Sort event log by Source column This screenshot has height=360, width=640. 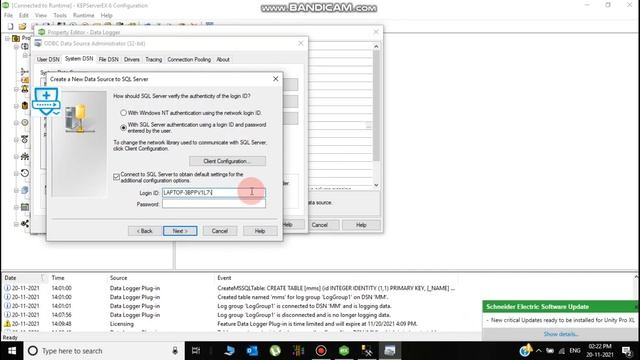coord(118,278)
